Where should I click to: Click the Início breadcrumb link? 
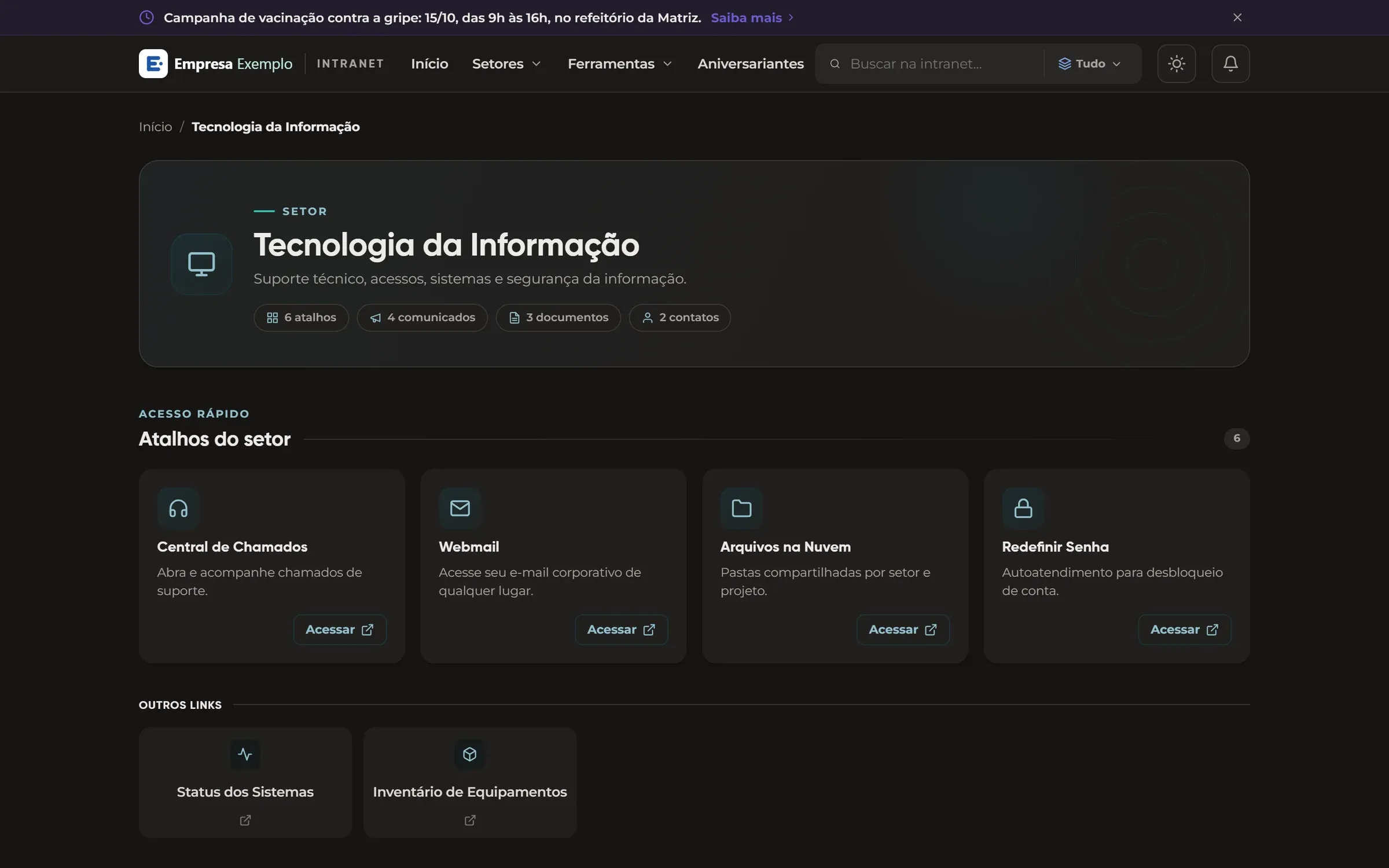click(x=156, y=127)
